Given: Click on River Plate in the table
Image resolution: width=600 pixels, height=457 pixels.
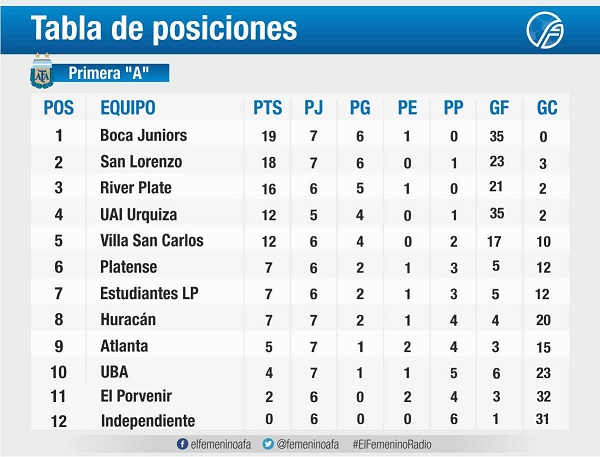Looking at the screenshot, I should pos(136,187).
